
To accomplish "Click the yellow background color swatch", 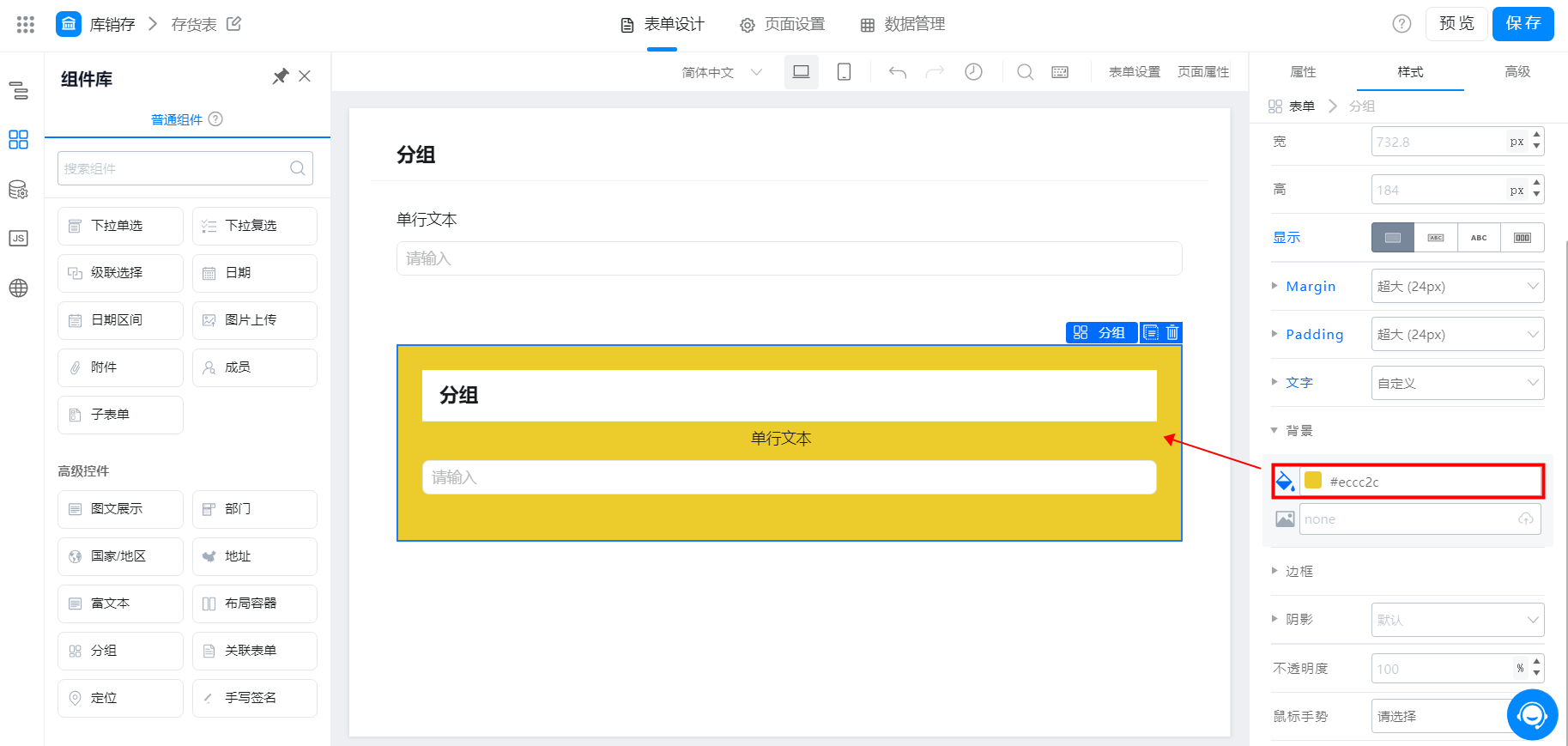I will (1312, 481).
